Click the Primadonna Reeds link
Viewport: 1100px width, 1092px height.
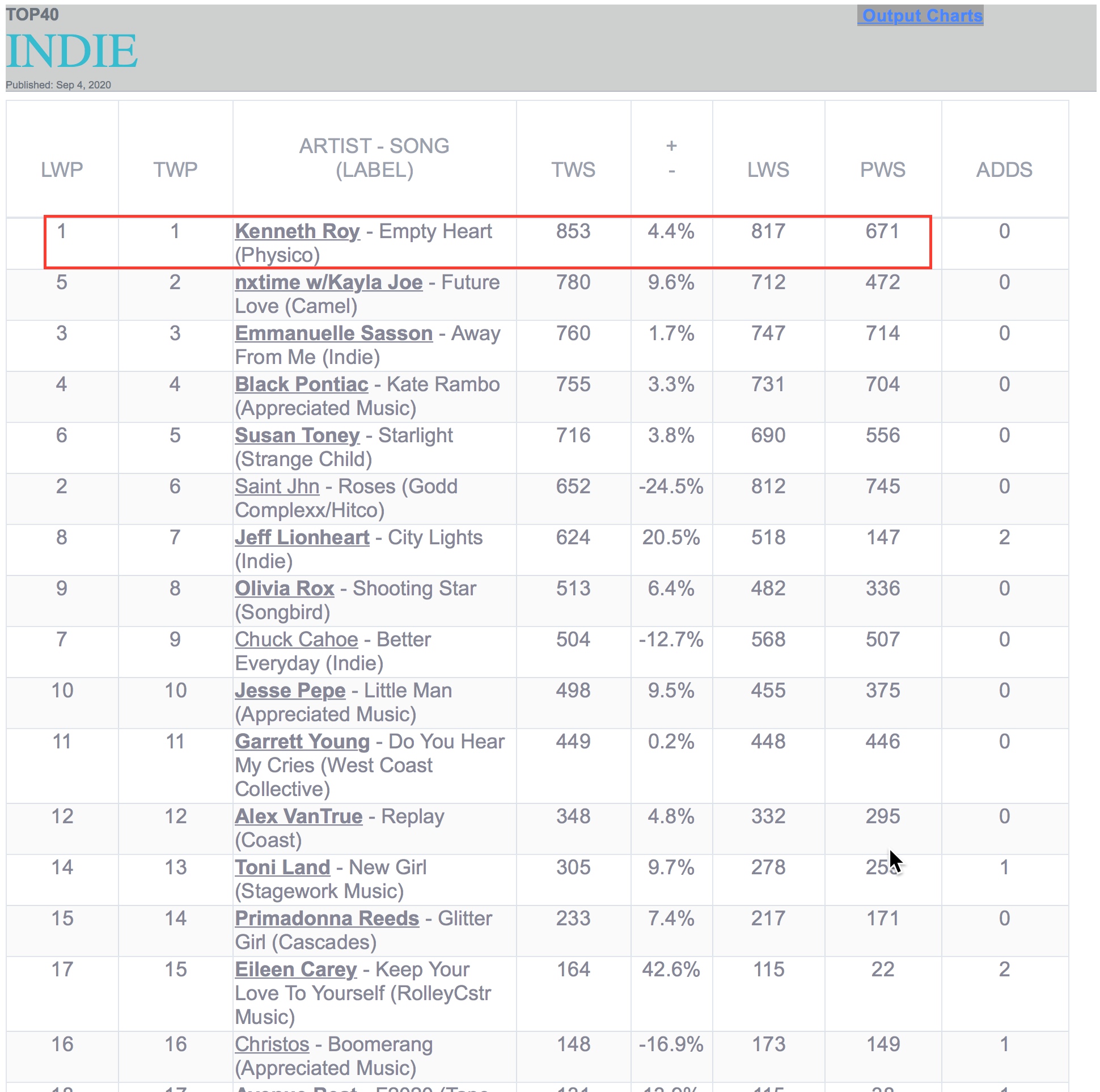[327, 919]
